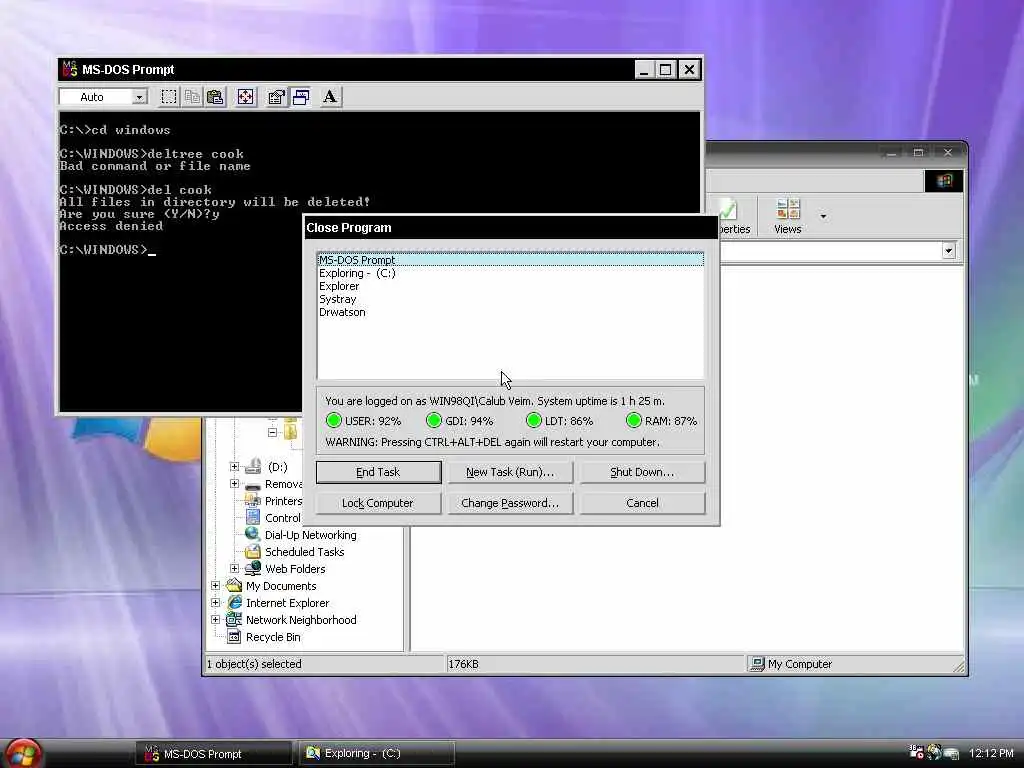The image size is (1024, 768).
Task: Click the Copy icon in MS-DOS Prompt toolbar
Action: click(x=192, y=97)
